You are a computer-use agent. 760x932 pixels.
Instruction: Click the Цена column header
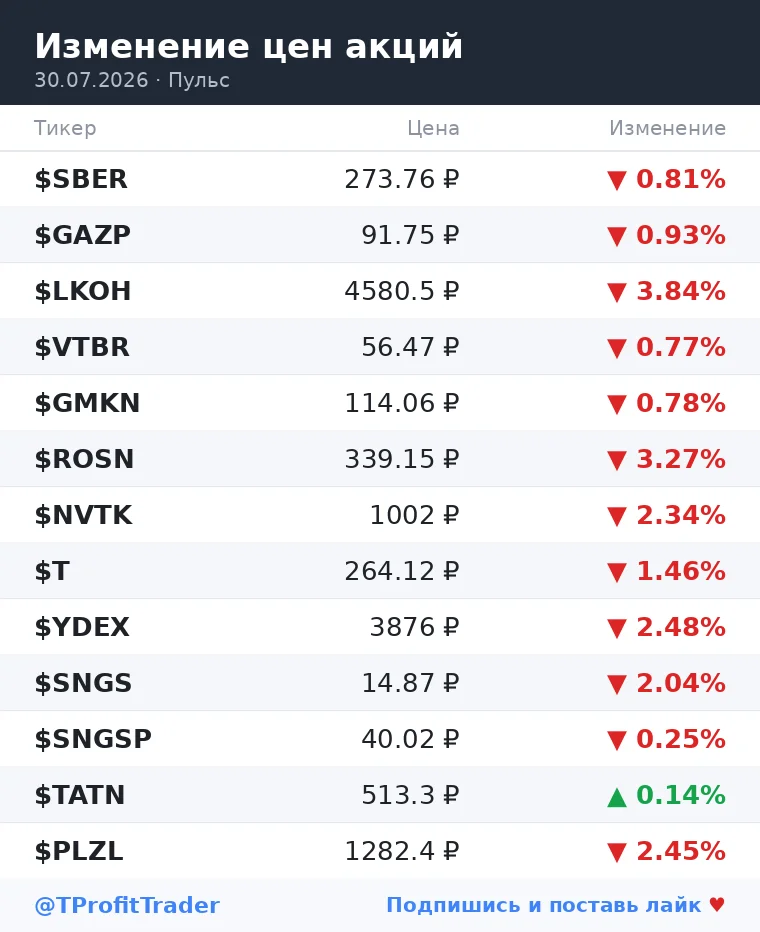coord(433,128)
